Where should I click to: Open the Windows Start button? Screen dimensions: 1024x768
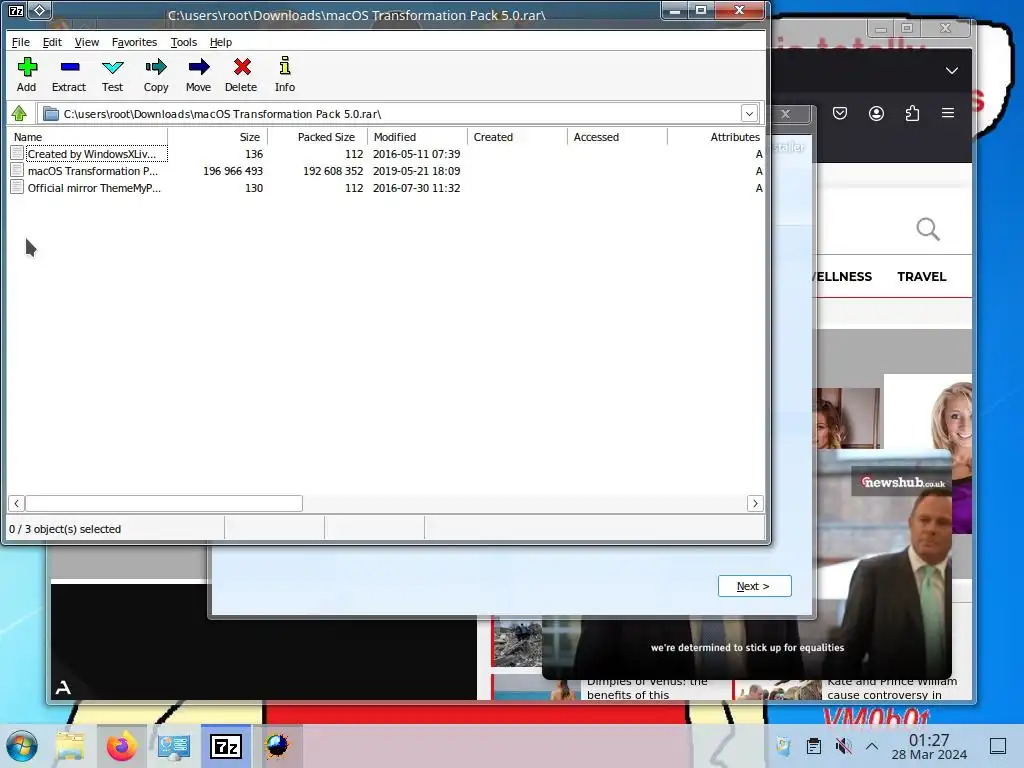[22, 746]
